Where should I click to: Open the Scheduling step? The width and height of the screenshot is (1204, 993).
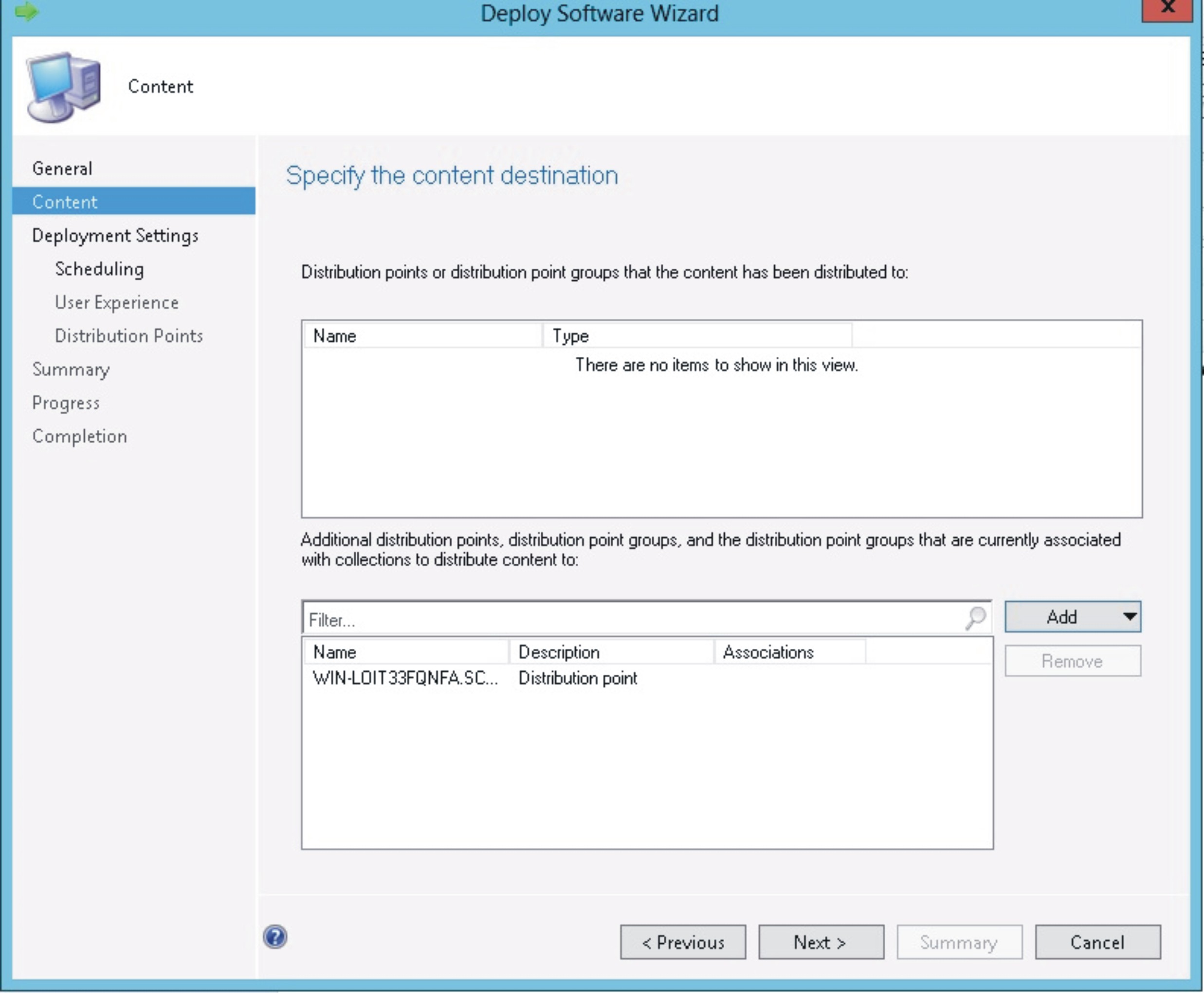click(100, 269)
